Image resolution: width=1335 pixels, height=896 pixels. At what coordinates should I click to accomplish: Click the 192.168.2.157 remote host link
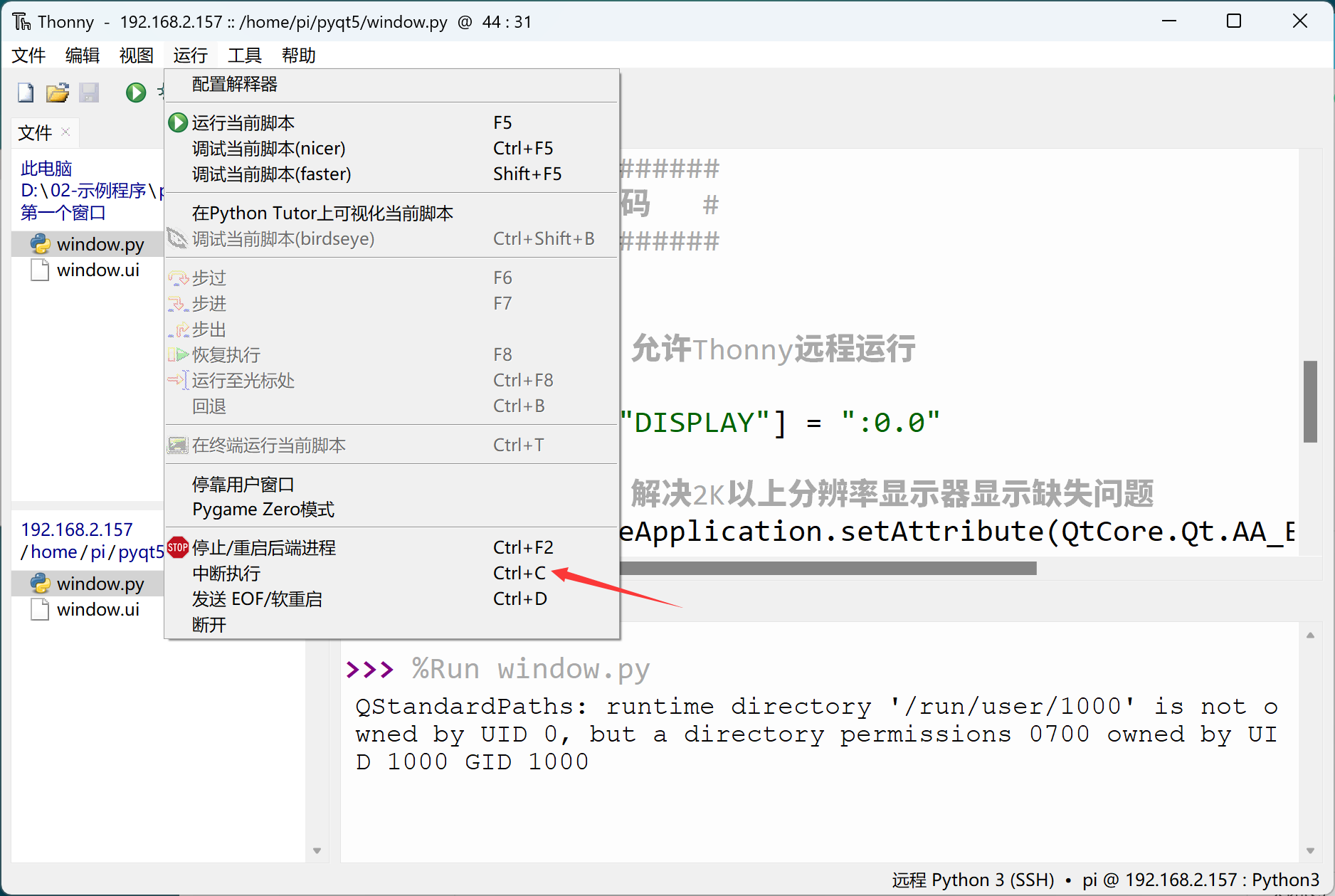77,529
